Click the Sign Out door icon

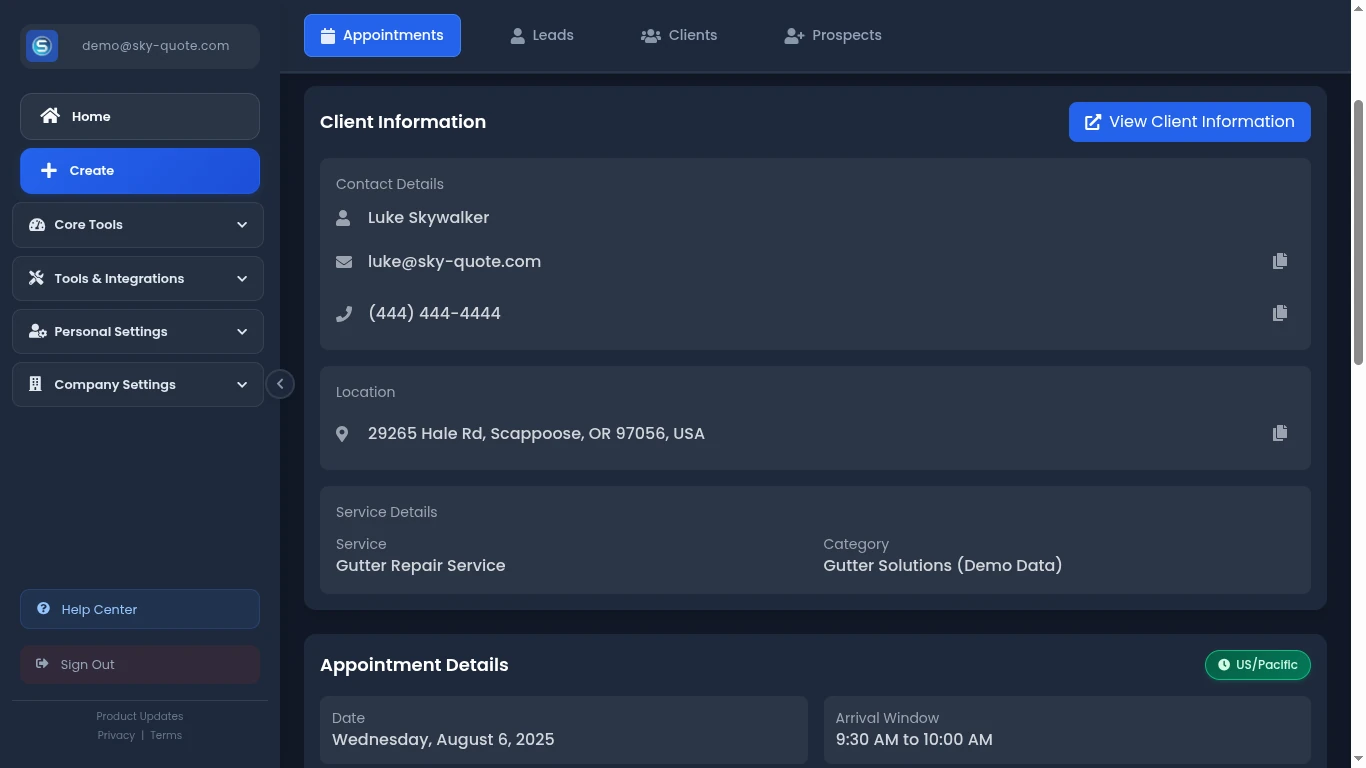[42, 663]
